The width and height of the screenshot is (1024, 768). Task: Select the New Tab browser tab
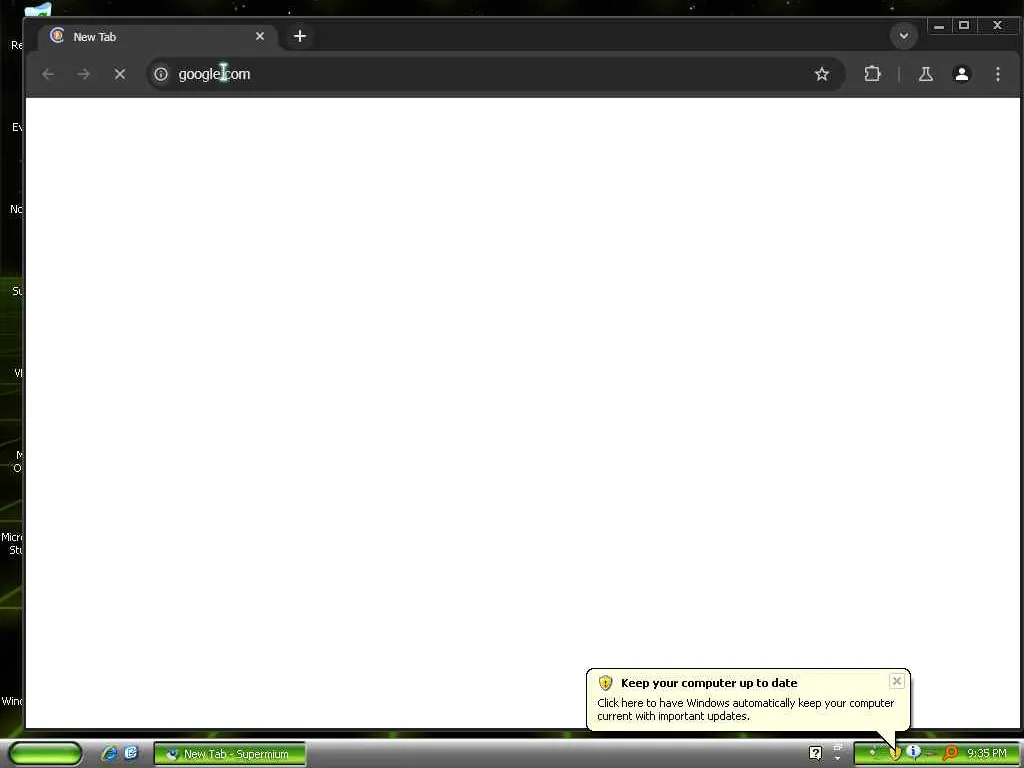click(x=157, y=37)
